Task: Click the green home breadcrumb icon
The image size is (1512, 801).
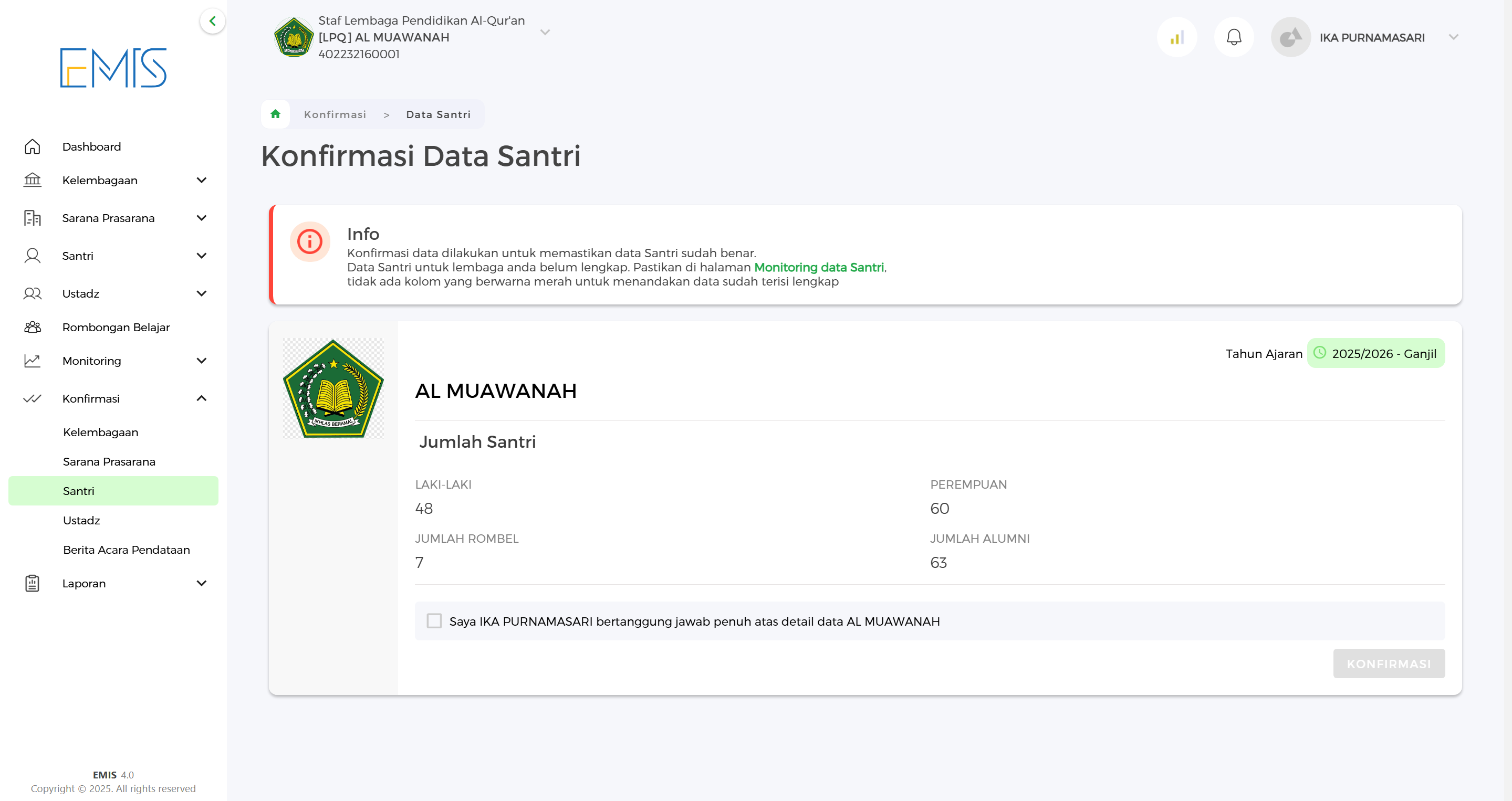Action: click(x=275, y=114)
